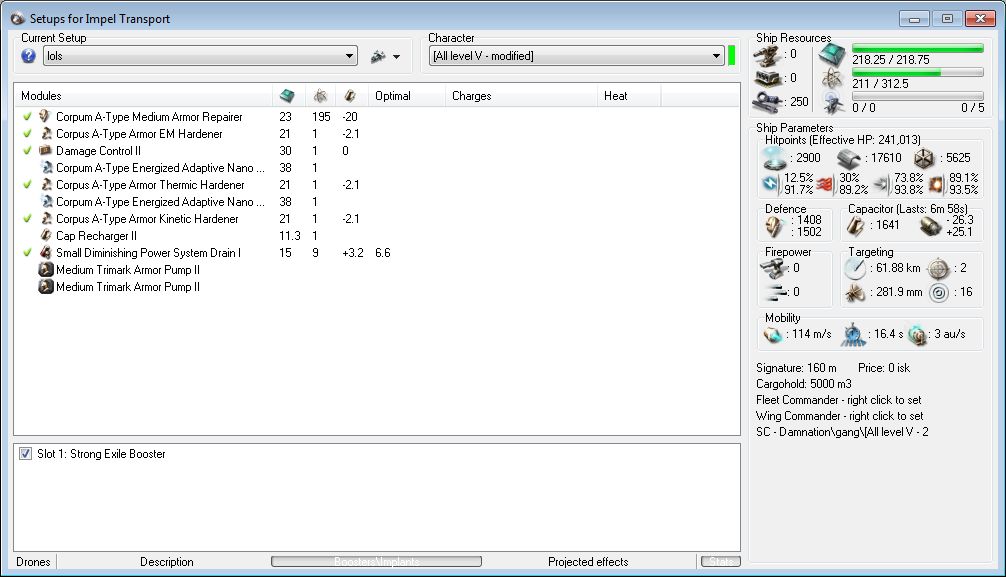
Task: Click the Defence tank icon
Action: 774,226
